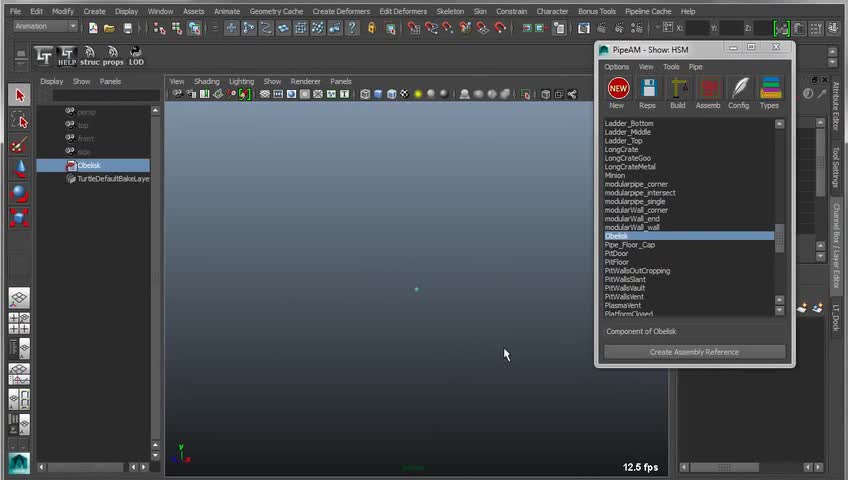Screen dimensions: 848x480
Task: Select modularWall_corner in PipeAM list
Action: [x=636, y=210]
